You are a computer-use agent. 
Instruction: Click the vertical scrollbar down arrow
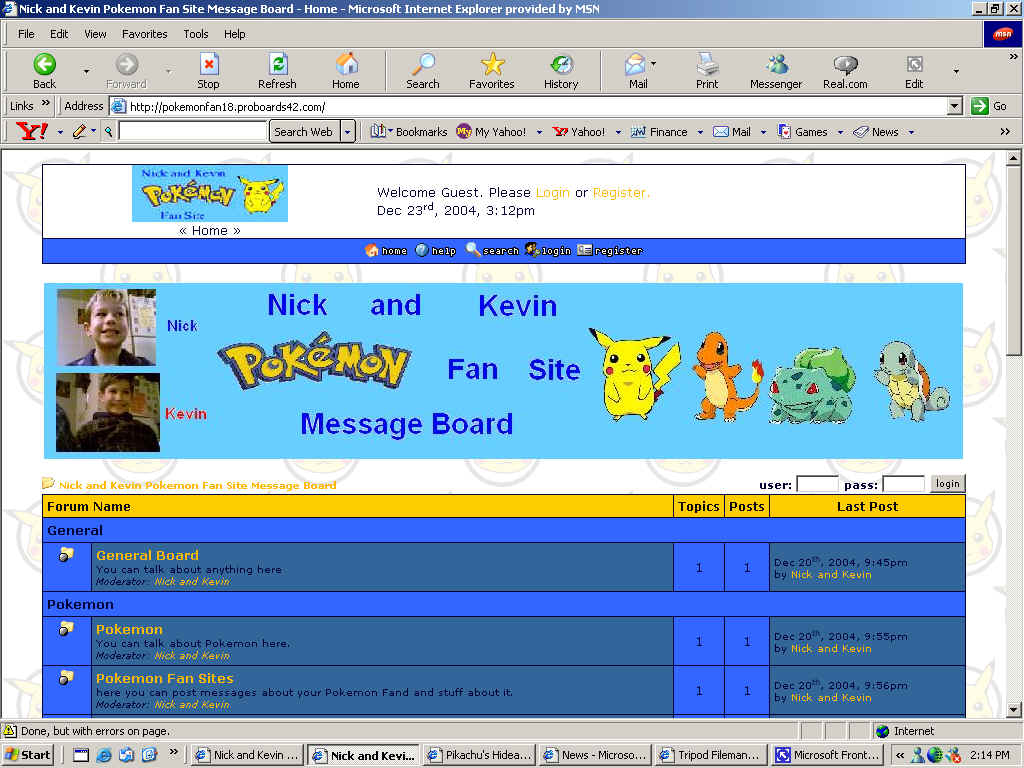pos(1013,709)
